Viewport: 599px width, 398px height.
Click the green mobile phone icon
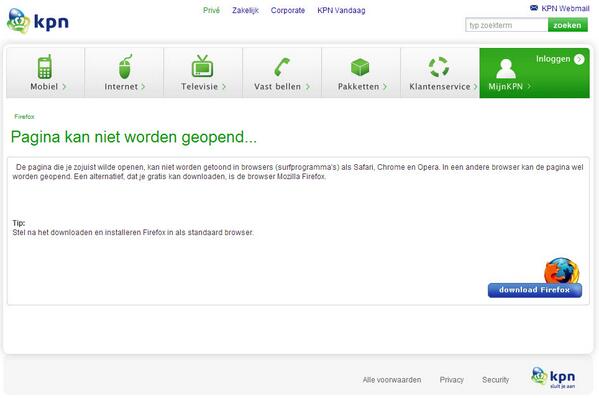click(x=45, y=66)
